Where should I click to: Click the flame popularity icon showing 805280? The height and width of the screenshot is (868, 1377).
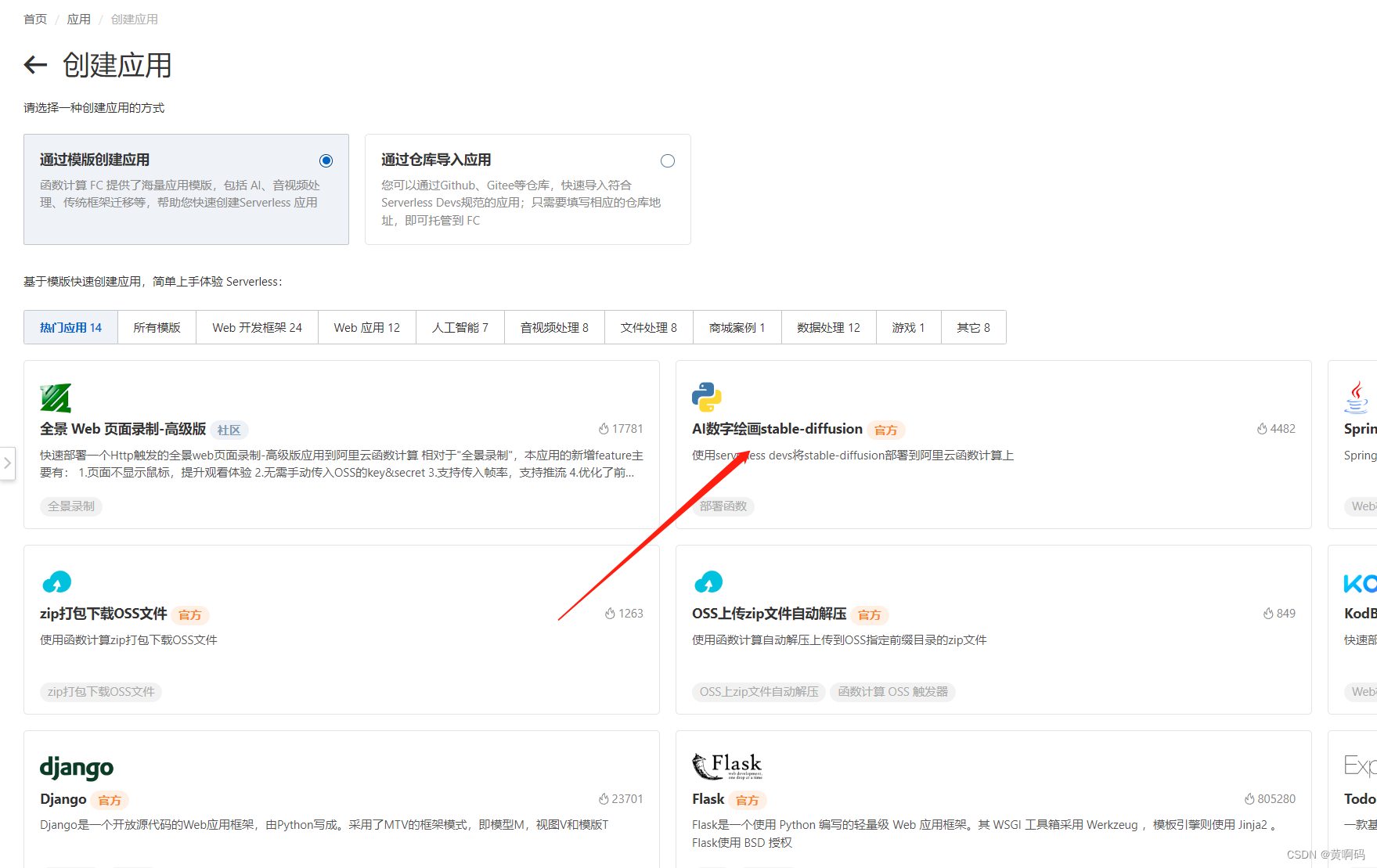coord(1249,799)
